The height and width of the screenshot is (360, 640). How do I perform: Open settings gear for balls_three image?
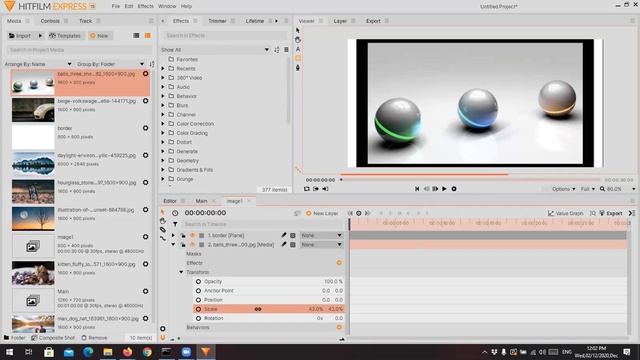(145, 74)
